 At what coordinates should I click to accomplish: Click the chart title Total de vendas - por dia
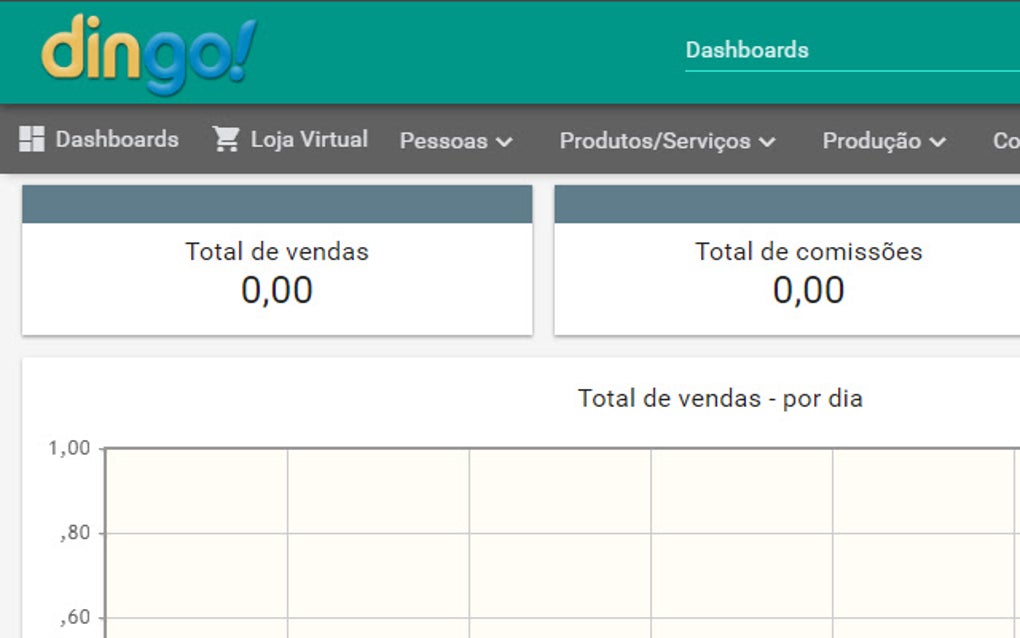coord(720,397)
